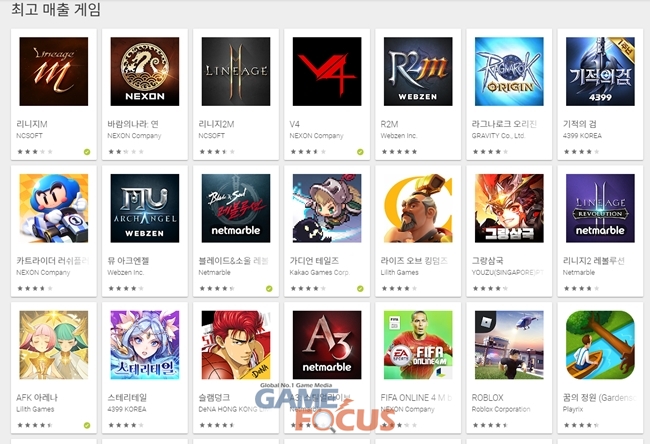Click the FIFA Online 4 M icon
This screenshot has height=444, width=650.
(x=418, y=345)
